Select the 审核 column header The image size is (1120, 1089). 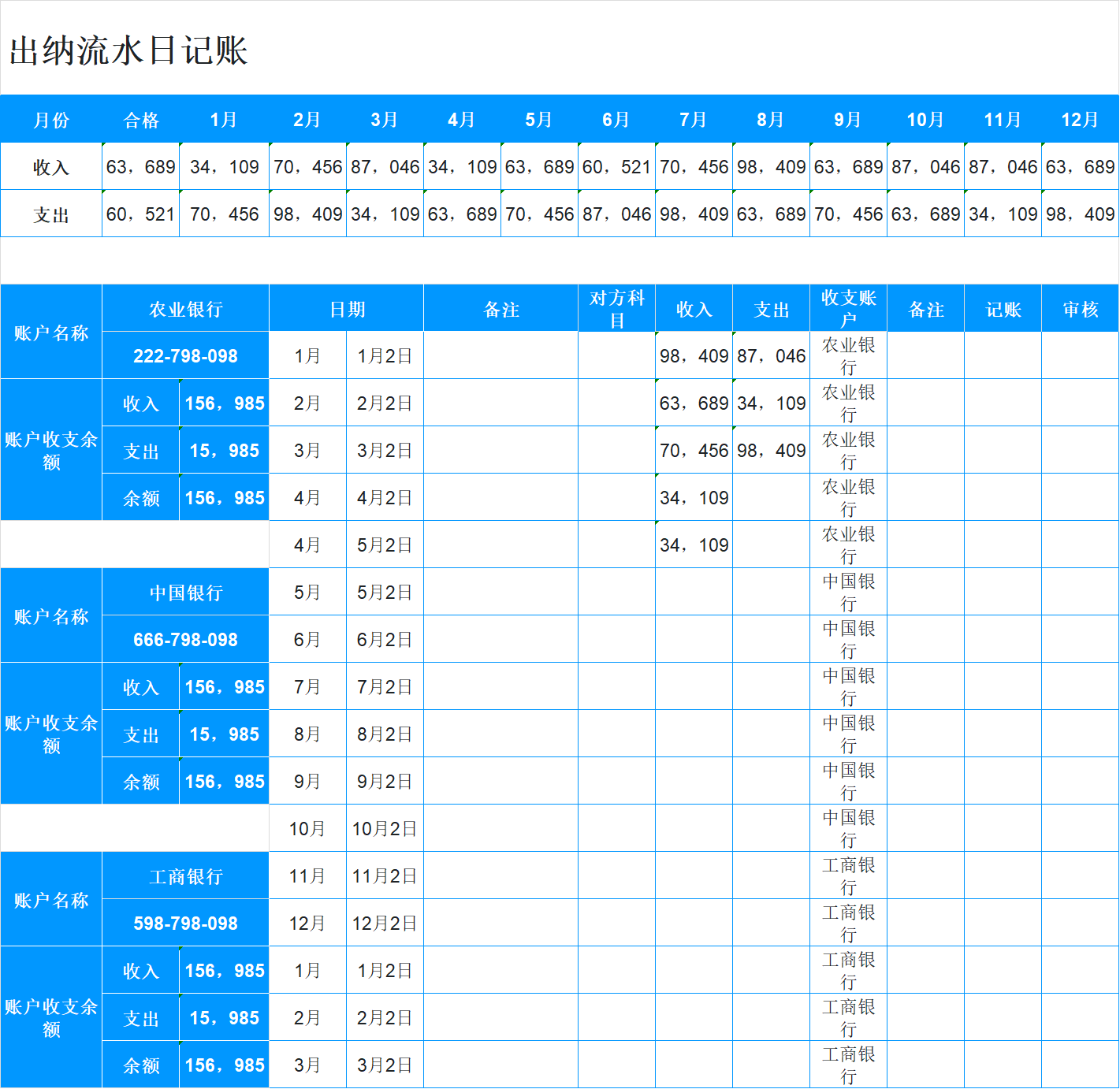(1080, 308)
